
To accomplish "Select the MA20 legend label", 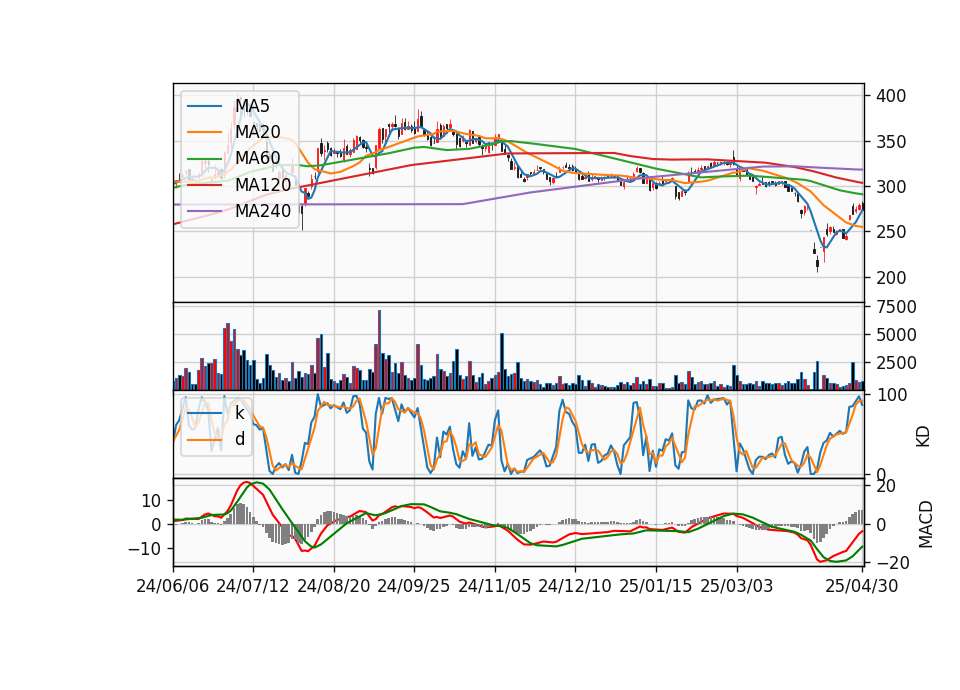I will point(258,132).
